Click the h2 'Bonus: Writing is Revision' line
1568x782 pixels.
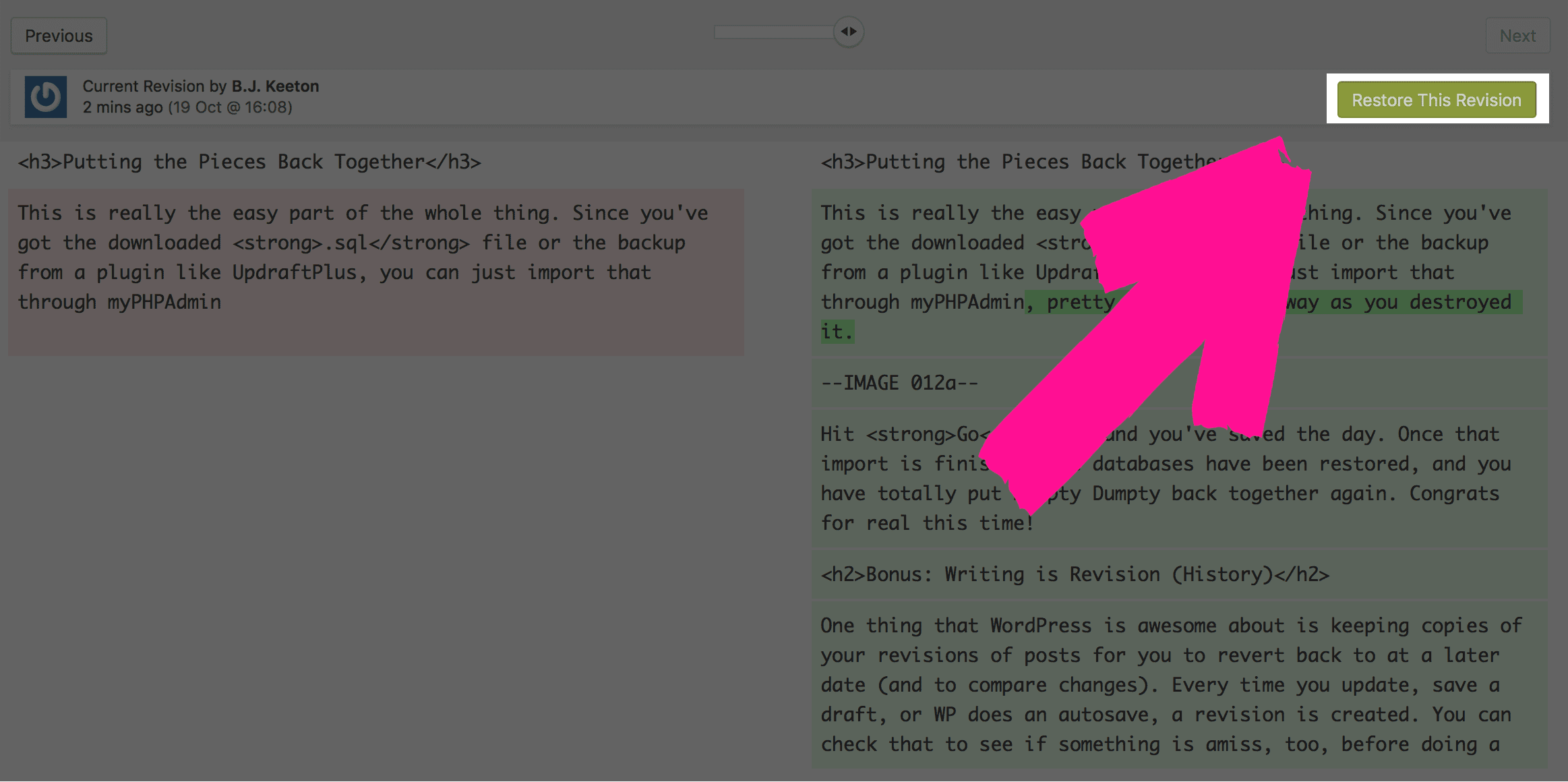(1075, 574)
